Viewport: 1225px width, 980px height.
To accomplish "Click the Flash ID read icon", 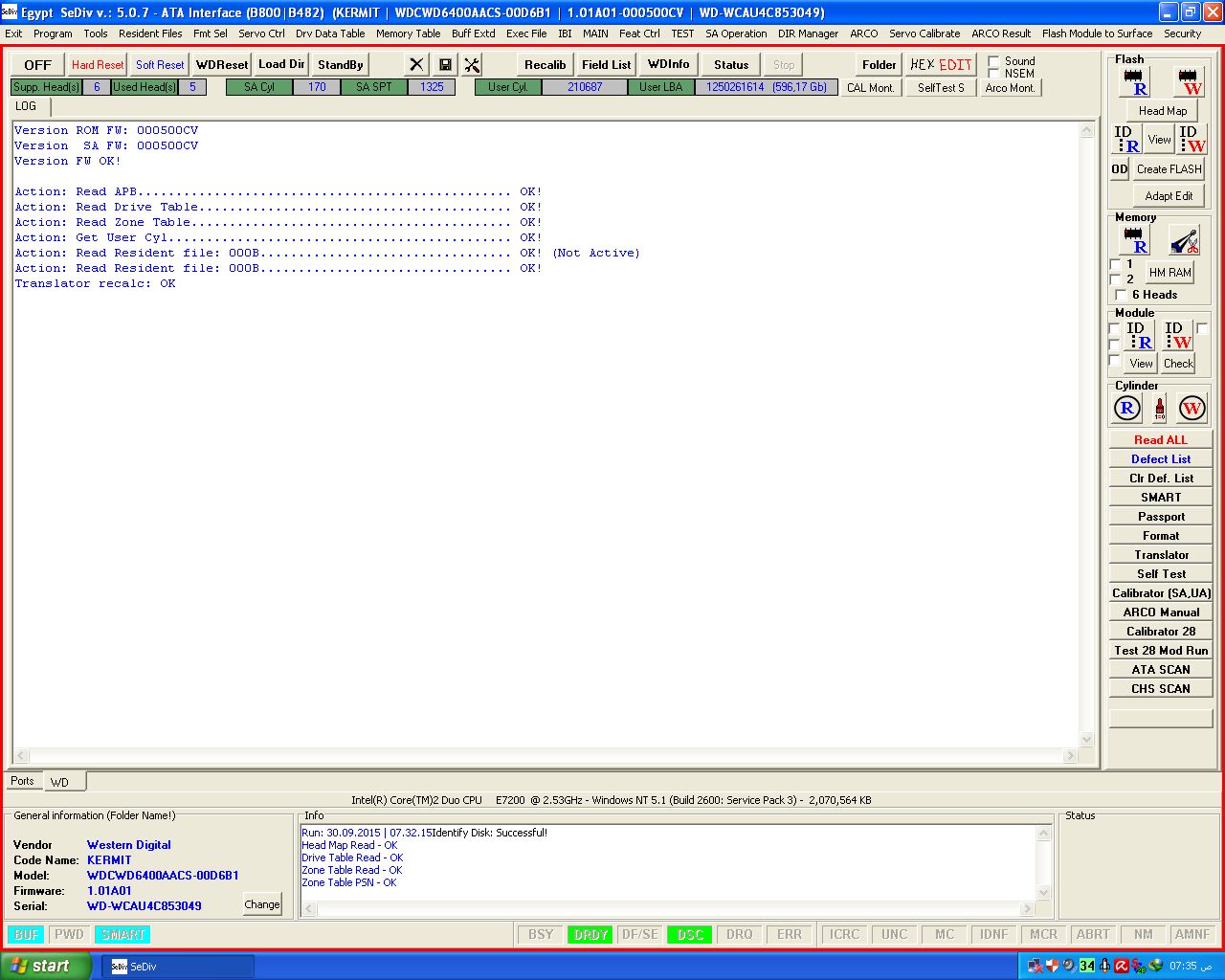I will [1127, 140].
